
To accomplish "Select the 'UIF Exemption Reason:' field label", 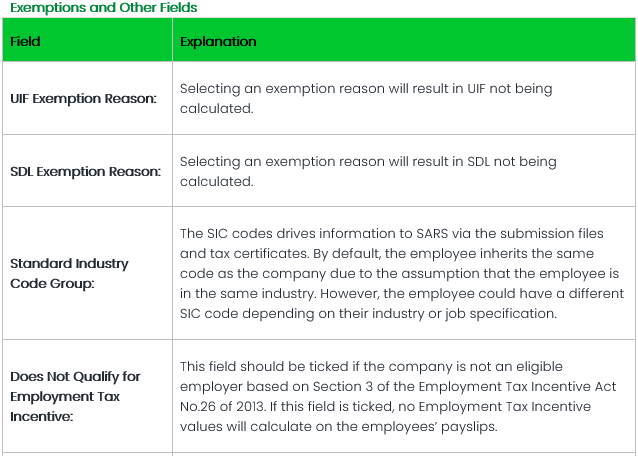I will [x=85, y=99].
